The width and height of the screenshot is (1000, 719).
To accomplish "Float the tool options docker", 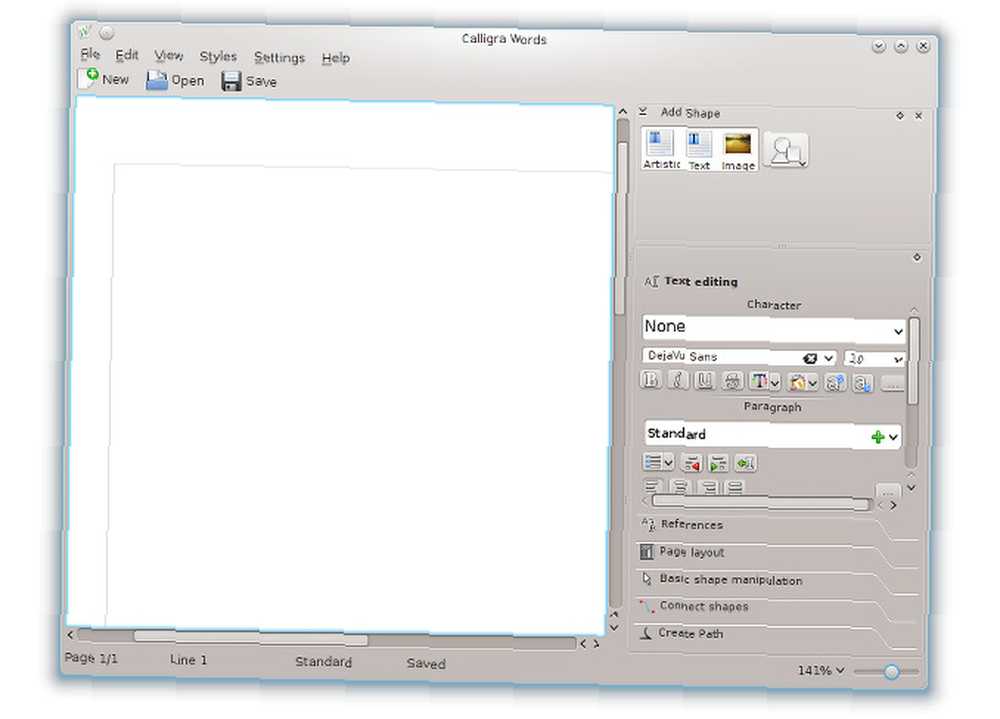I will tap(917, 257).
